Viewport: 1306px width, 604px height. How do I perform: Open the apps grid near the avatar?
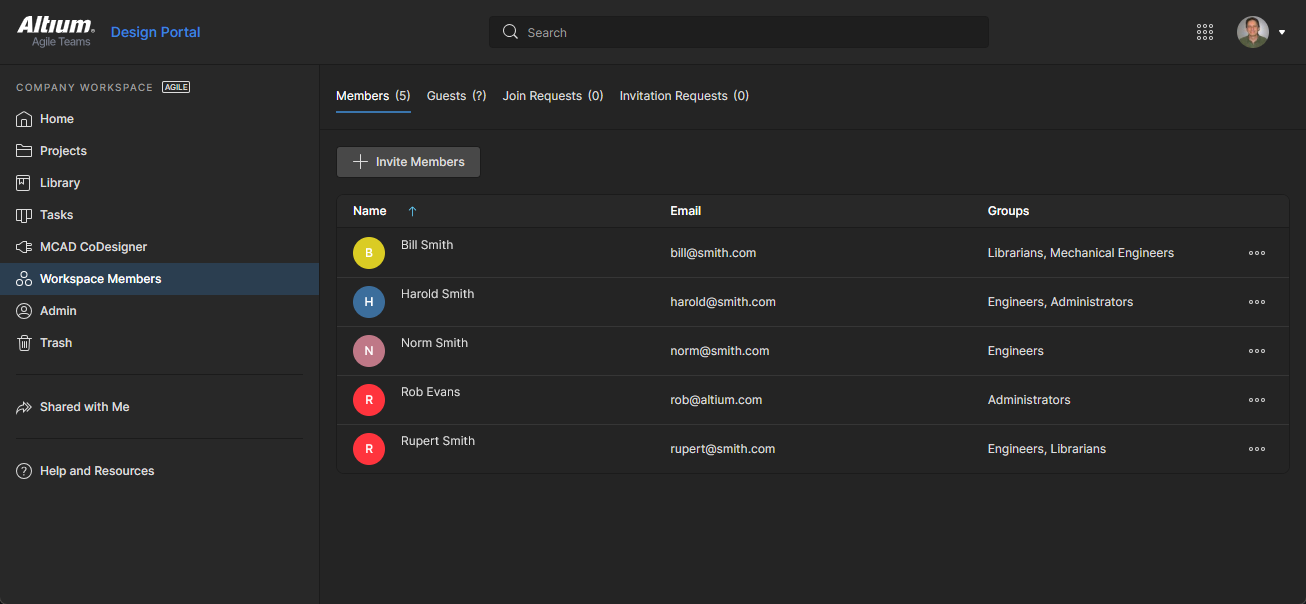coord(1204,31)
